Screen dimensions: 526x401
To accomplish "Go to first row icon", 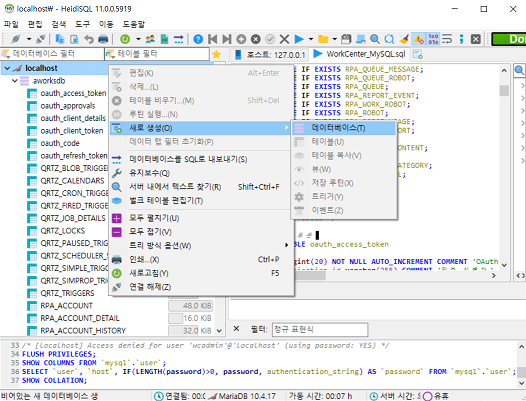I will coord(212,39).
